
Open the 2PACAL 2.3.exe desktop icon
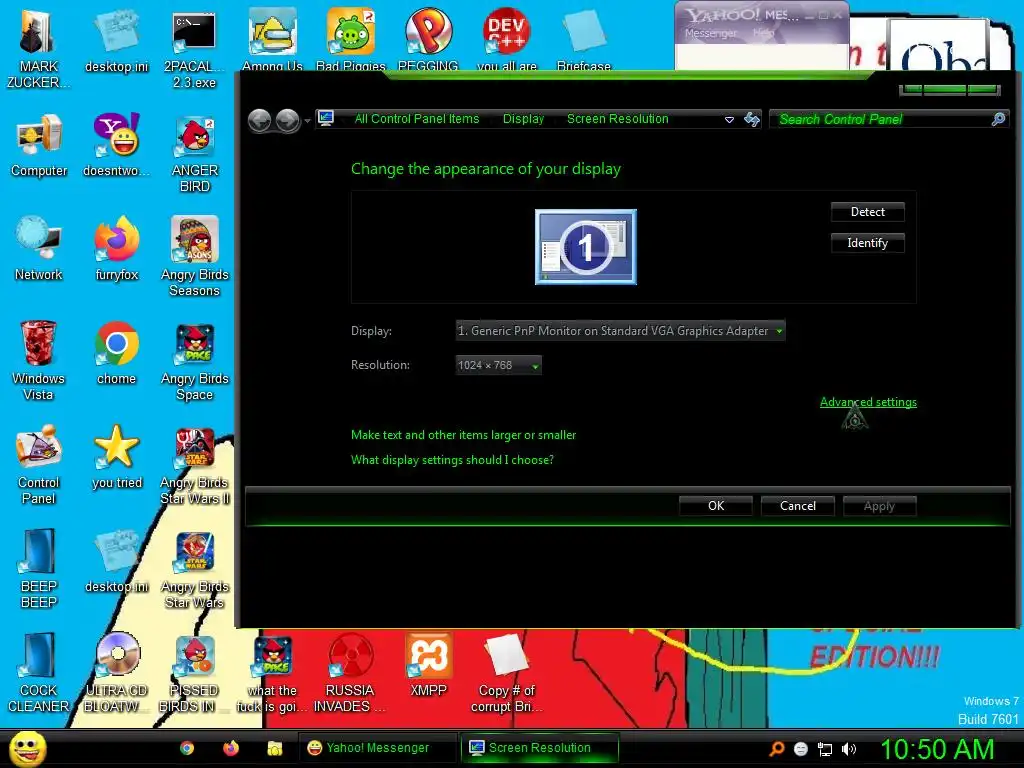194,47
